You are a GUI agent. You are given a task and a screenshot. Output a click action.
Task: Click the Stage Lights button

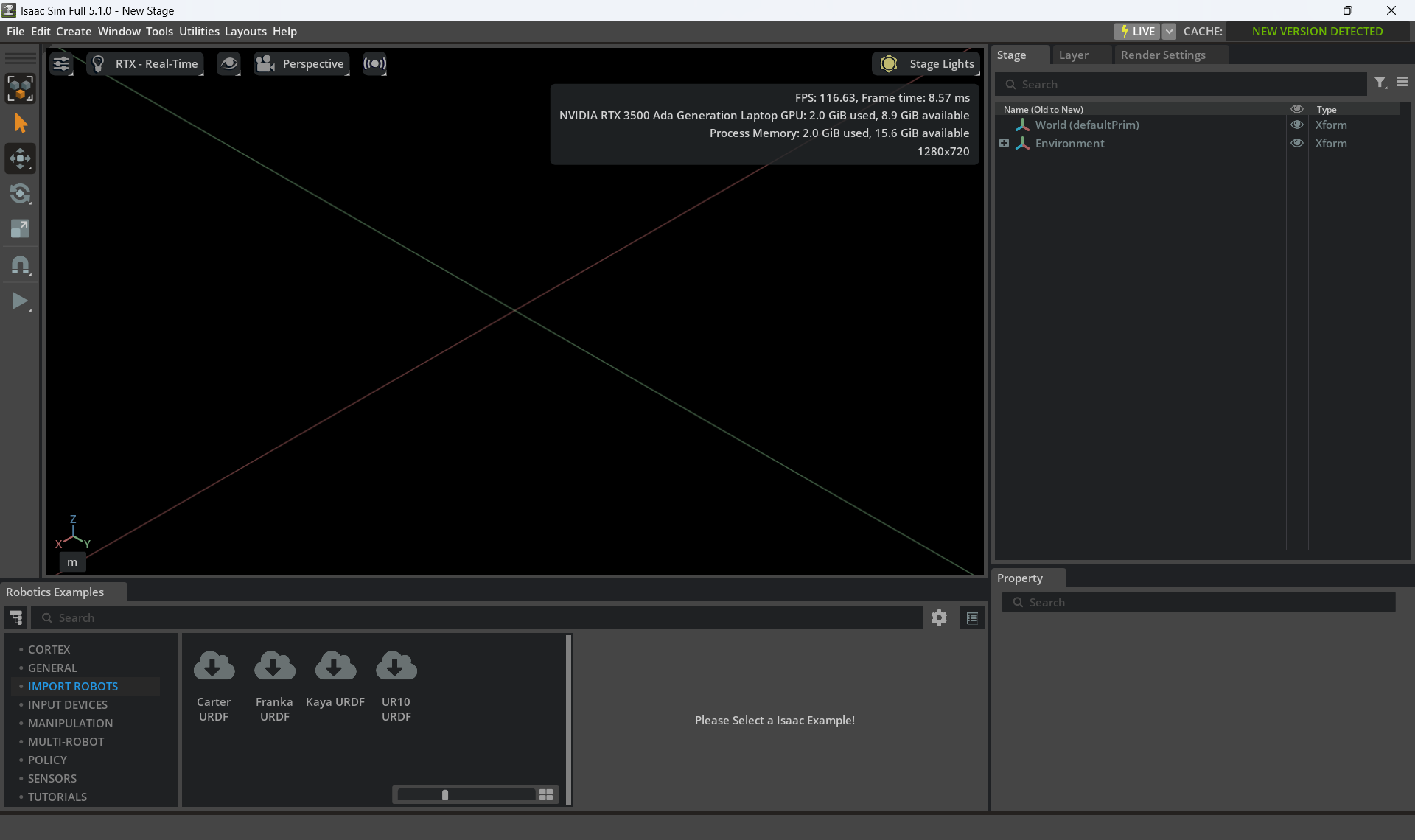[x=927, y=64]
